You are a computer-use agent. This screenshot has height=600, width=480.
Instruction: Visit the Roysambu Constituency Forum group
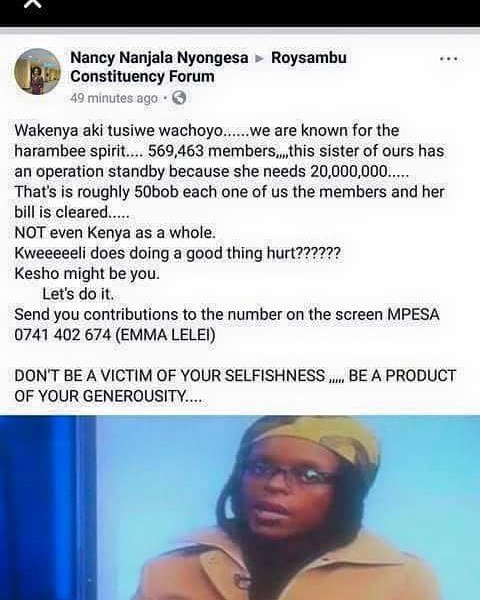(x=209, y=67)
